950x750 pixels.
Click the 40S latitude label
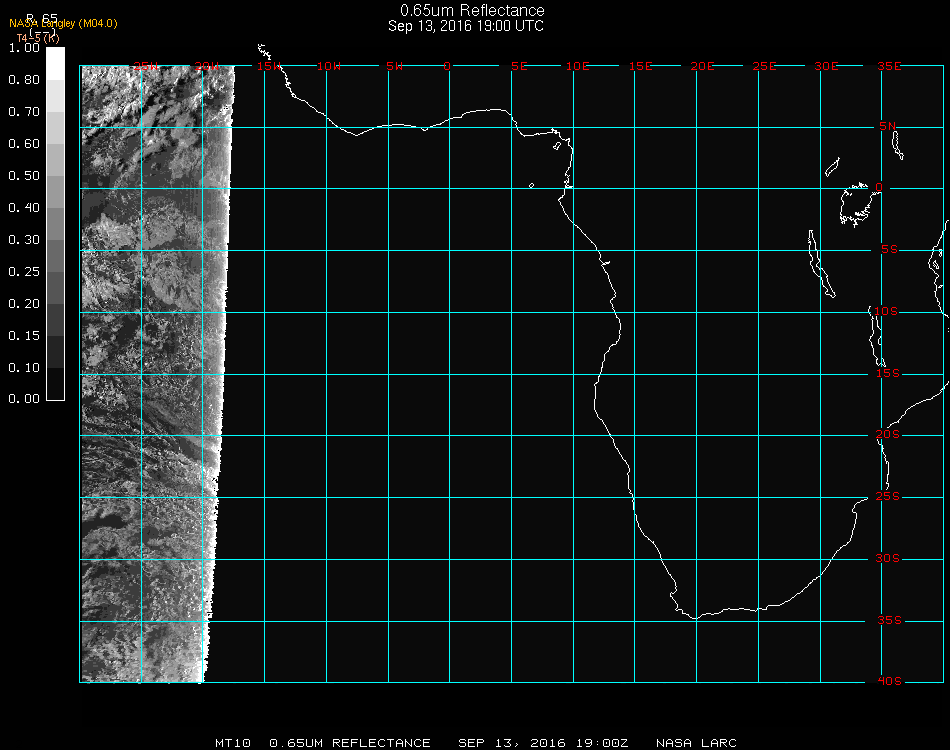[x=888, y=681]
